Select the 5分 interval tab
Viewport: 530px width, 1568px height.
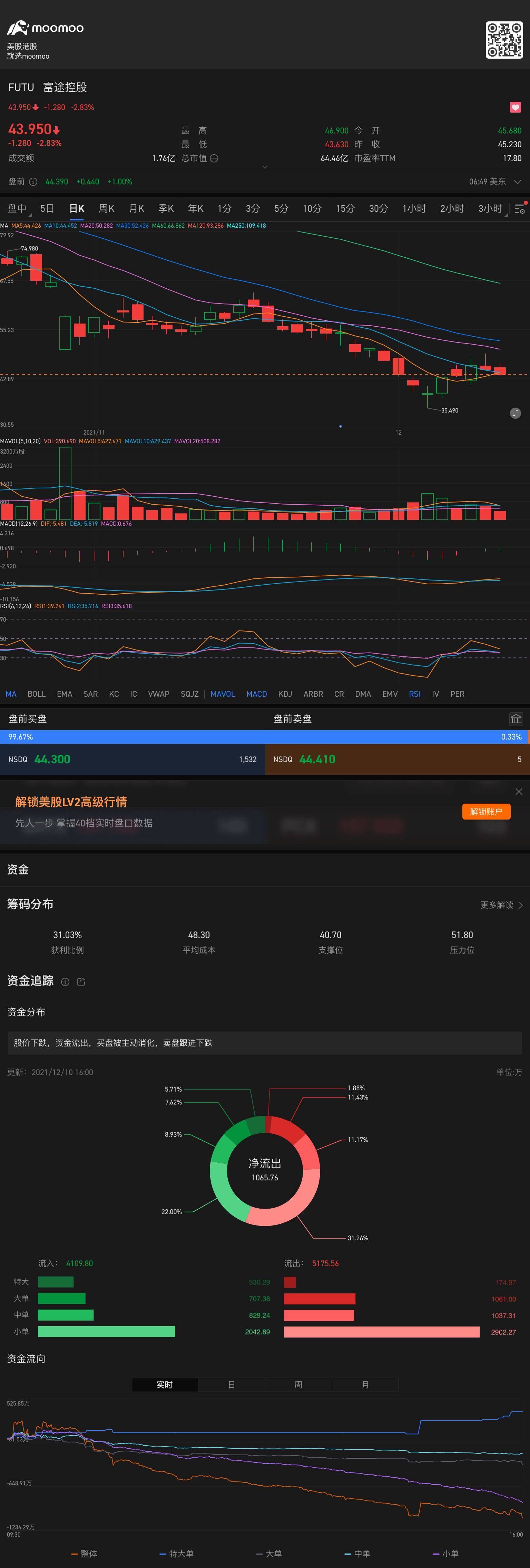[x=281, y=209]
